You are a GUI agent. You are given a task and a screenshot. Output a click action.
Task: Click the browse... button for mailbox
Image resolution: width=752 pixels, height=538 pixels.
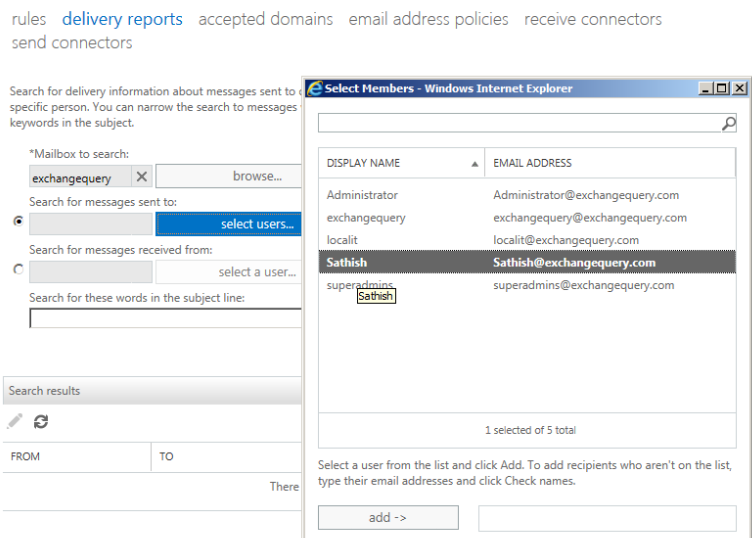(x=229, y=176)
